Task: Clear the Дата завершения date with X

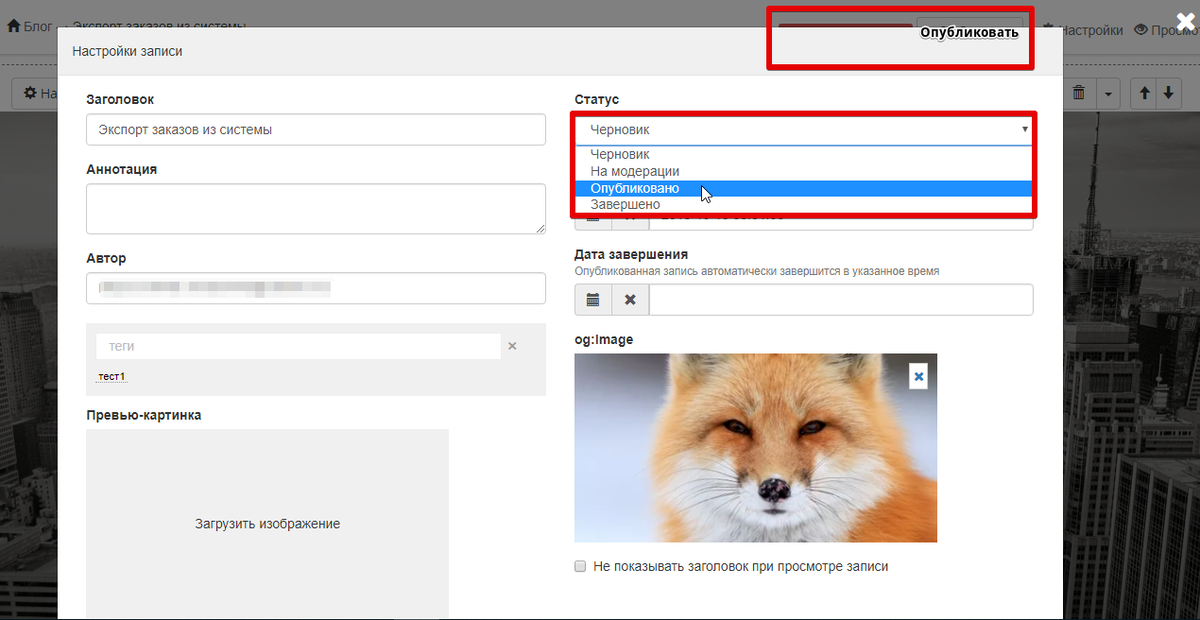Action: [630, 299]
